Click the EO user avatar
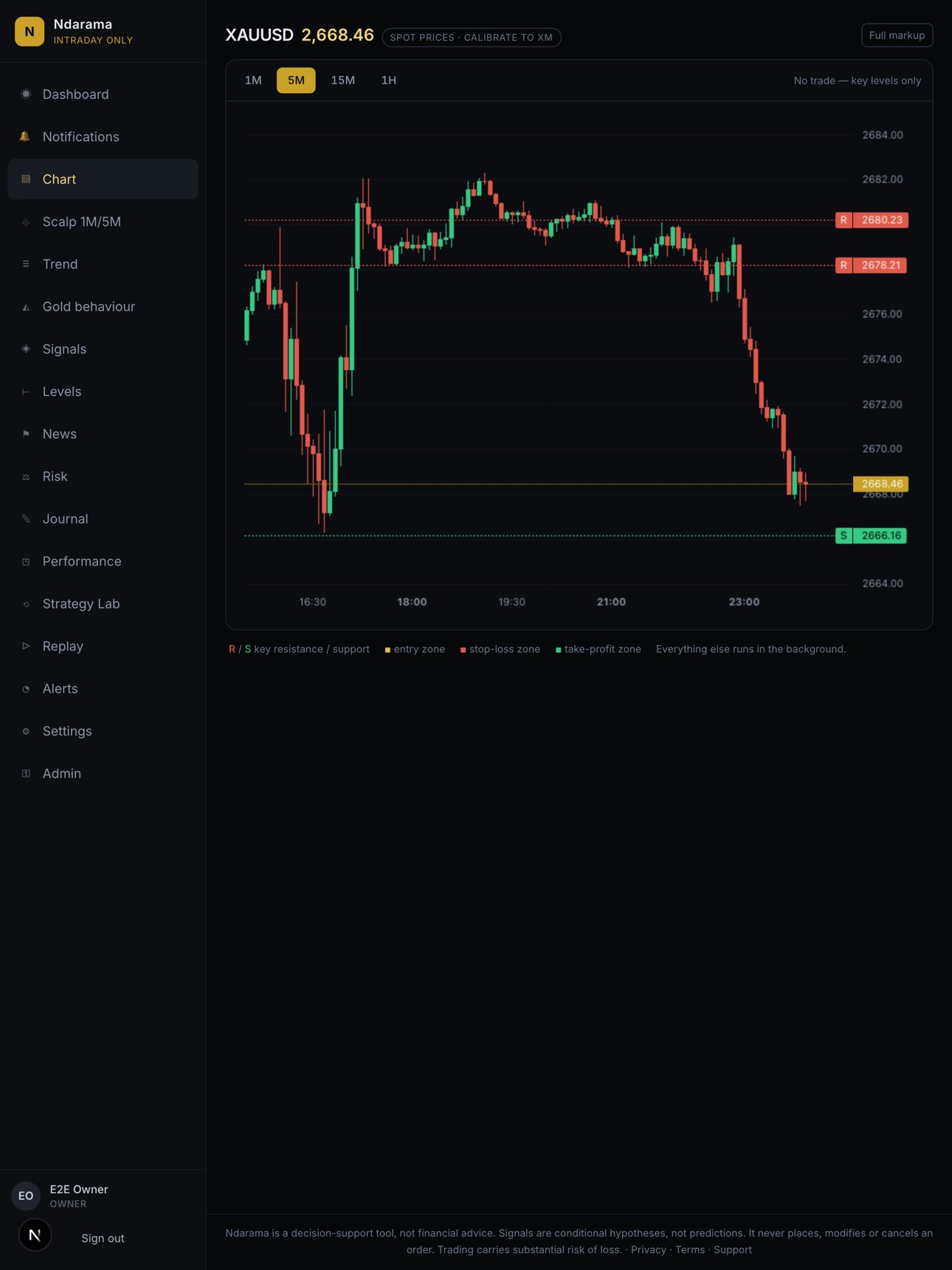The height and width of the screenshot is (1270, 952). (26, 1195)
